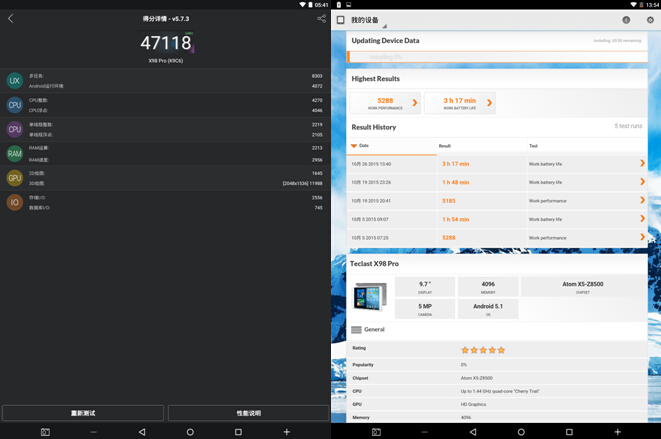Select the blue CPU score icon

15,105
